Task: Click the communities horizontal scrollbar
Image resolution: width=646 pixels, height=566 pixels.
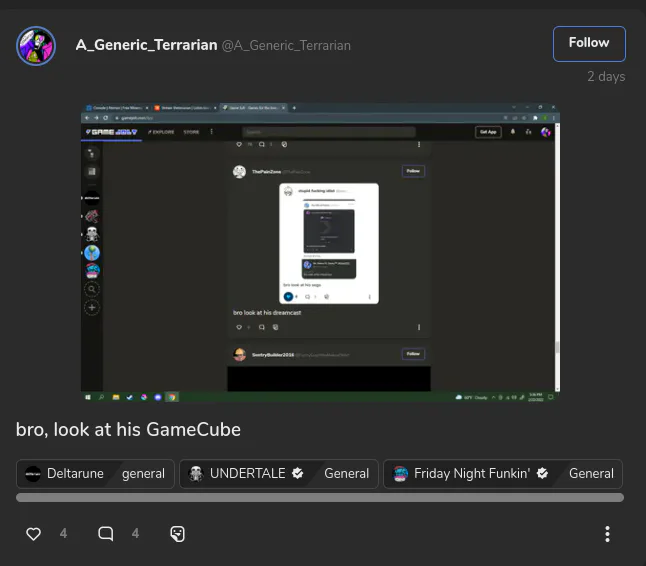Action: pos(320,497)
